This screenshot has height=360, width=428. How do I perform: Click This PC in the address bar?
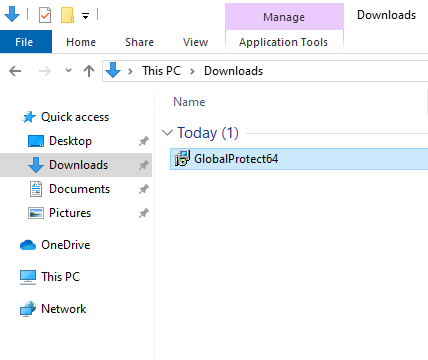161,71
